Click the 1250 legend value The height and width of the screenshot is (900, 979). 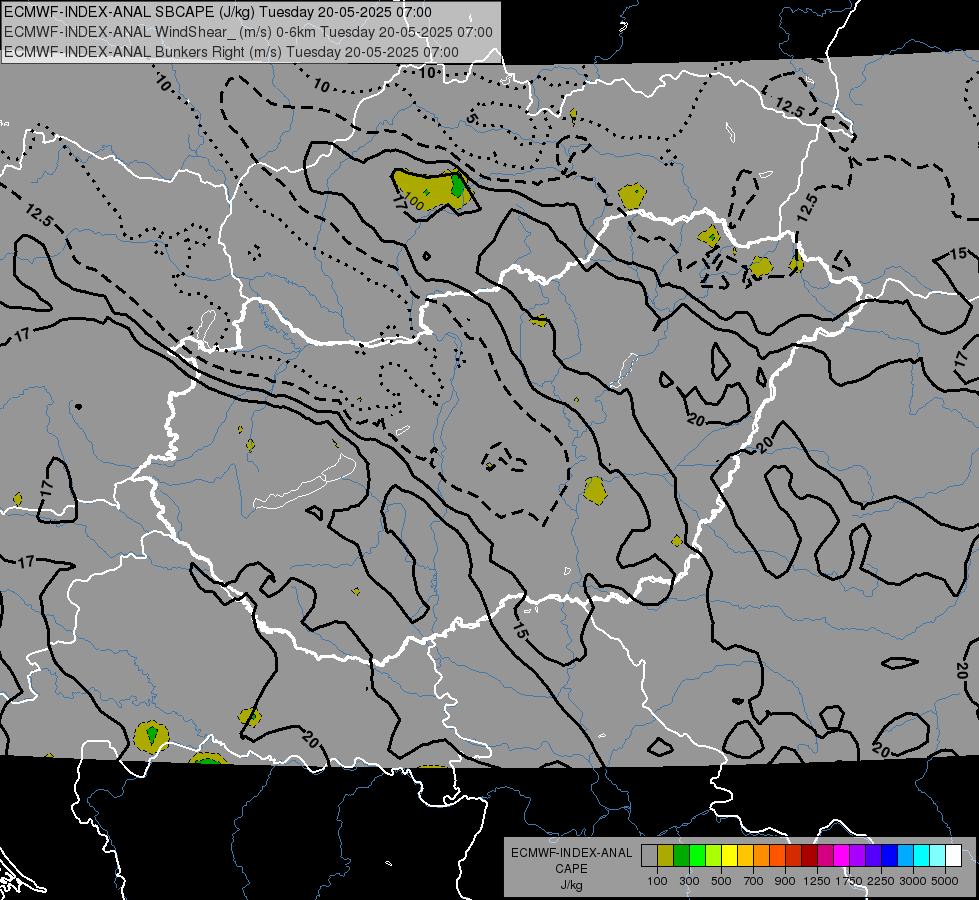817,881
